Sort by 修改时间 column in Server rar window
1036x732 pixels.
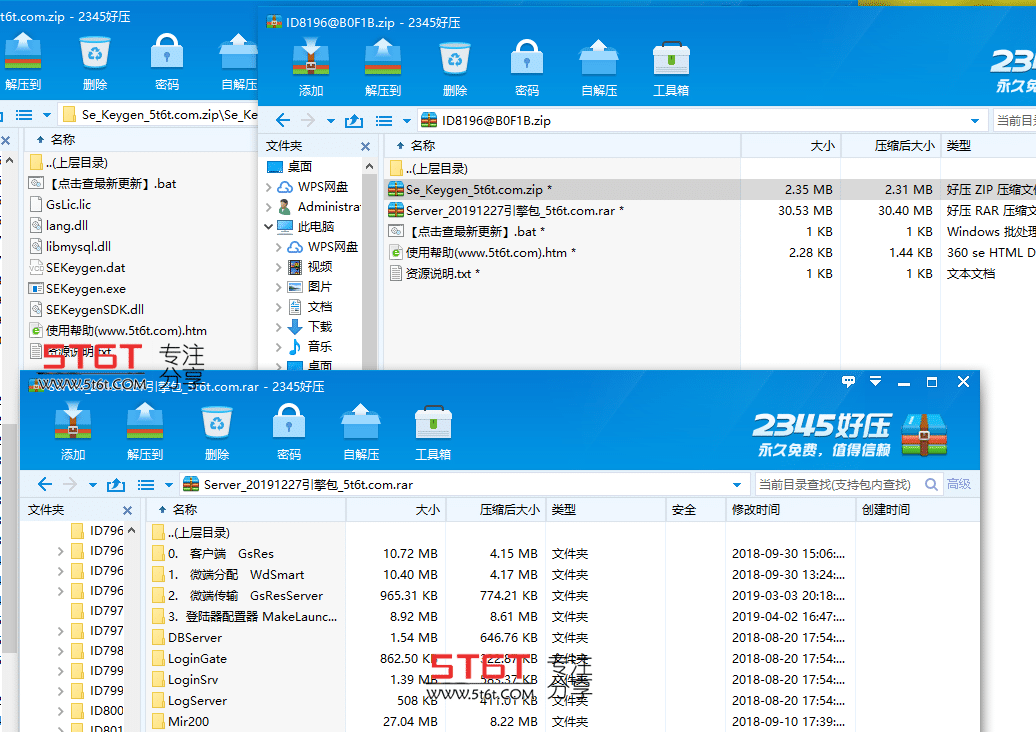tap(791, 509)
